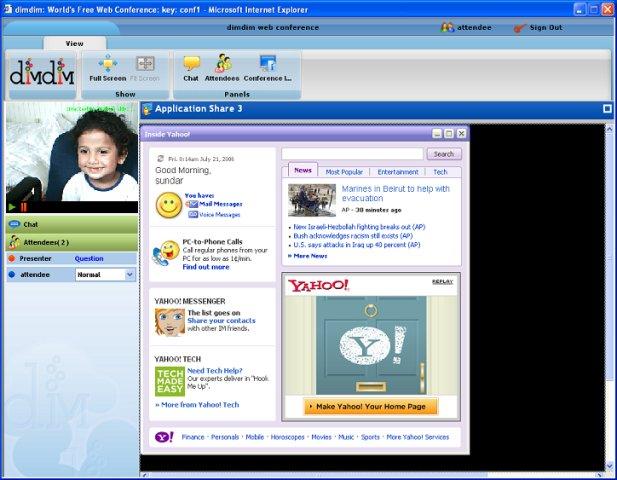Collapse the Attendees(2) accordion section
This screenshot has height=480, width=617.
click(72, 242)
